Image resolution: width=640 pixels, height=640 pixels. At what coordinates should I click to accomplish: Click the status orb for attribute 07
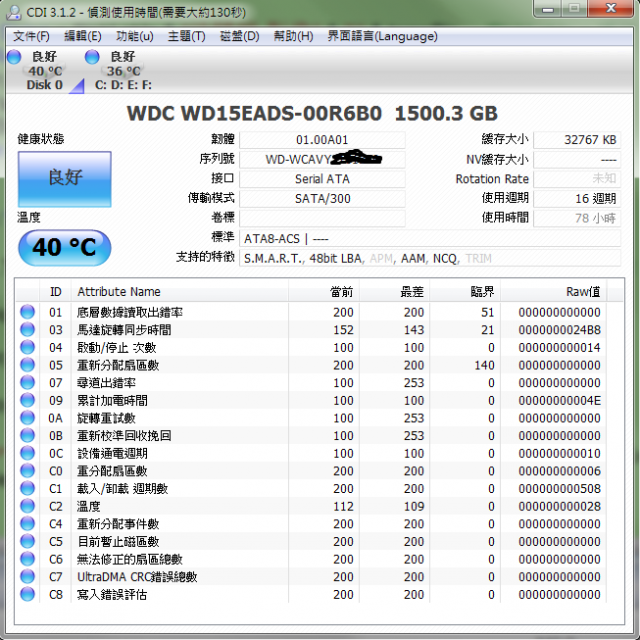pos(27,382)
